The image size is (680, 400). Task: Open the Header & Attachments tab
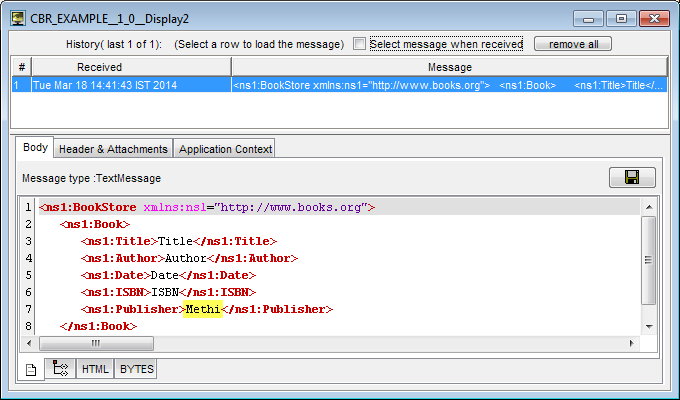point(113,149)
